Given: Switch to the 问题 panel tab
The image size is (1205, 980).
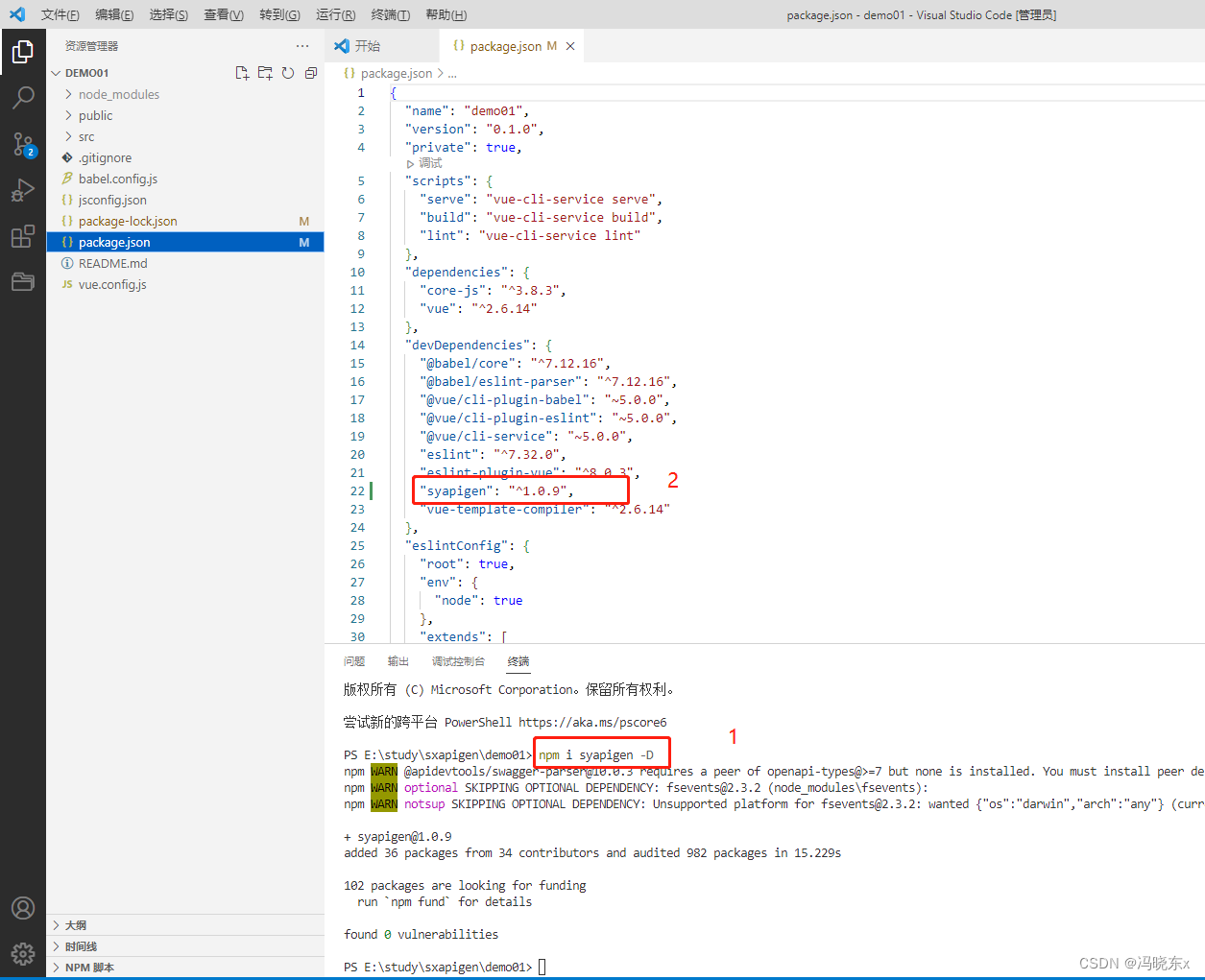Looking at the screenshot, I should [354, 661].
